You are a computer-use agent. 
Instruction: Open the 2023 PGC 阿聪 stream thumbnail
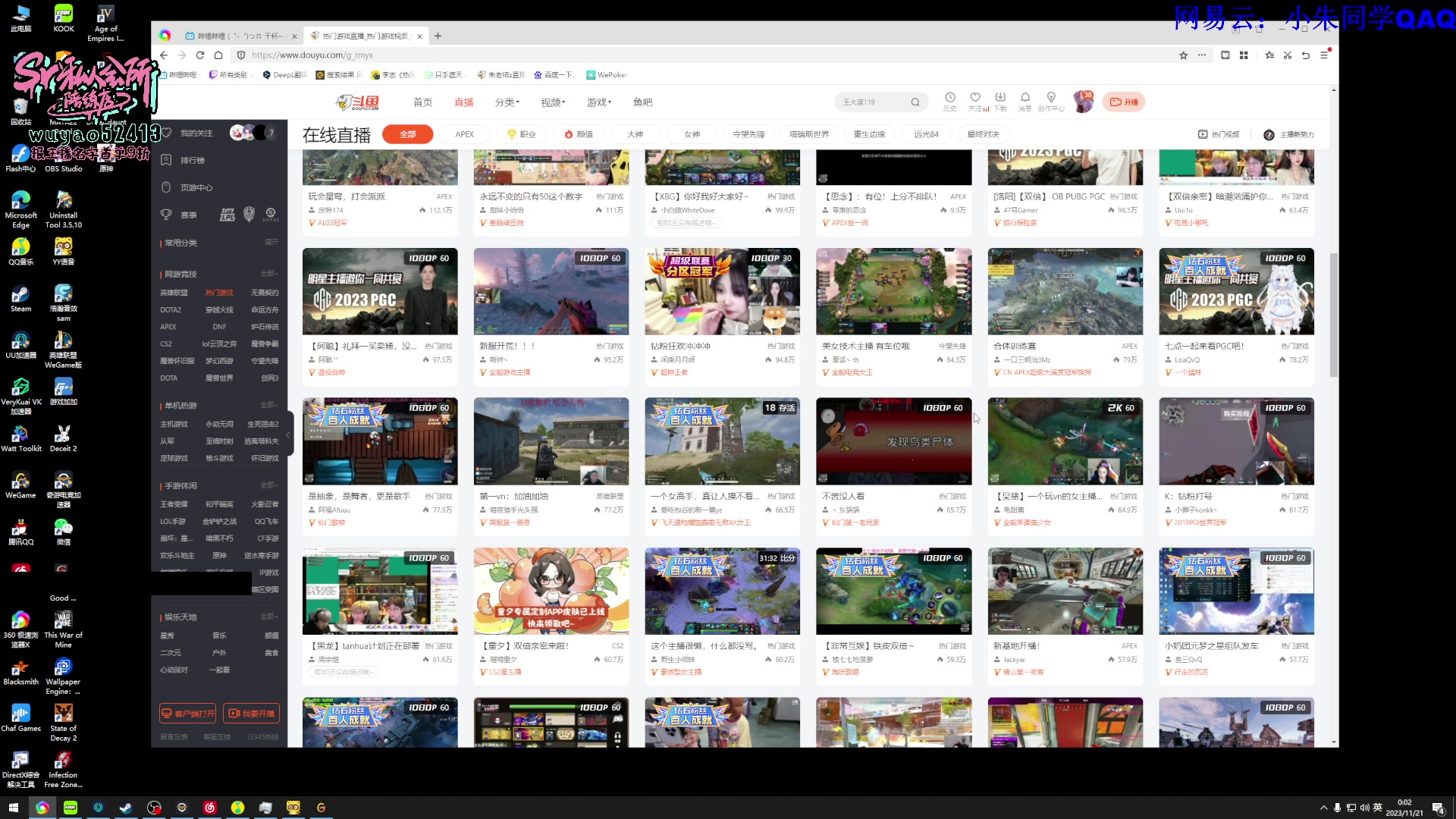coord(380,291)
